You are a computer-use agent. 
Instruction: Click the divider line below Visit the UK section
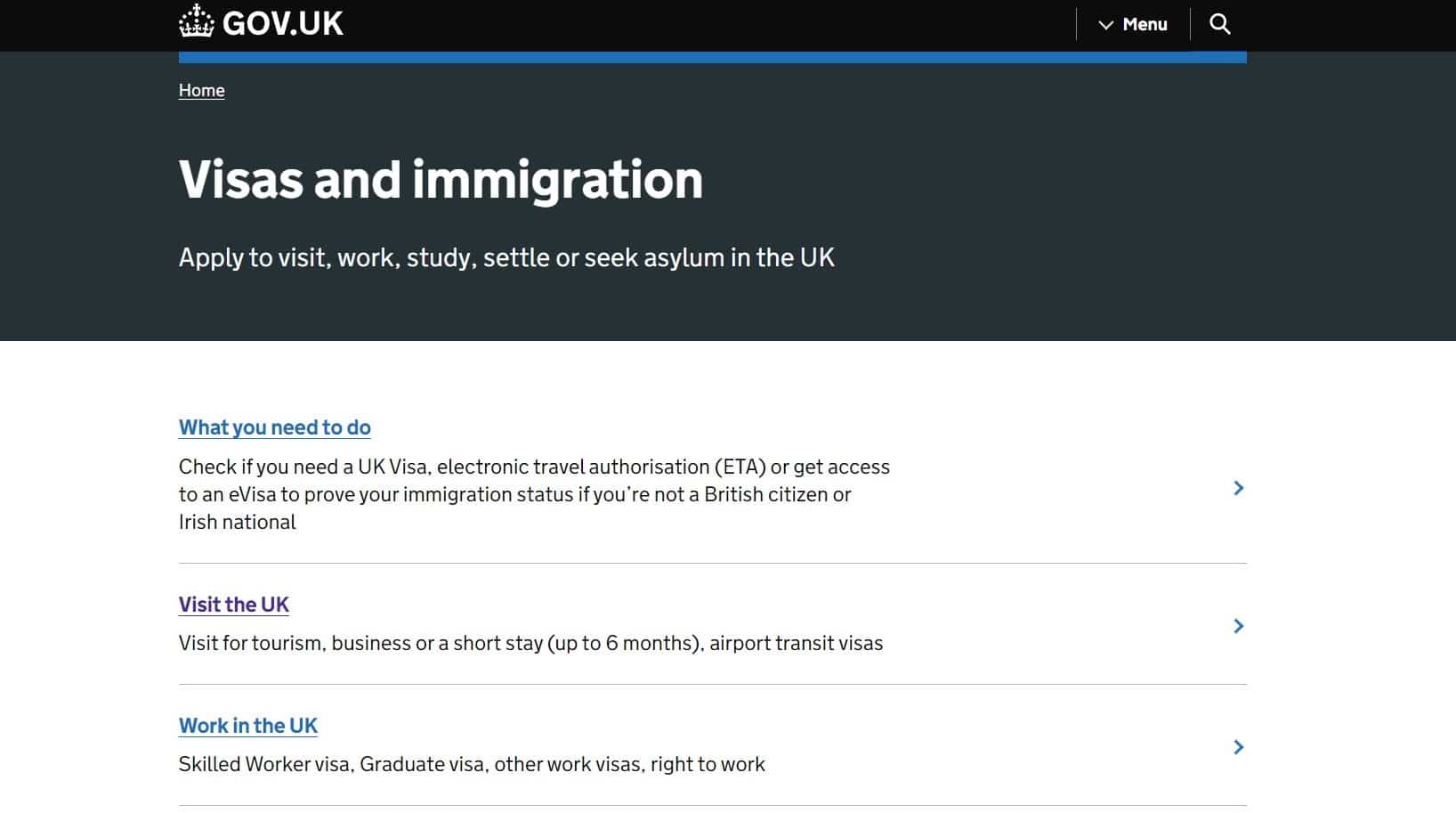[712, 684]
